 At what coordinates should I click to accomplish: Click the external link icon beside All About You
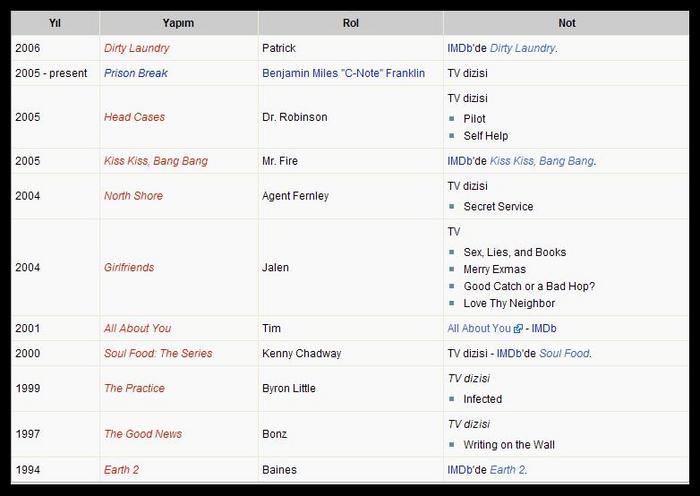(x=519, y=329)
